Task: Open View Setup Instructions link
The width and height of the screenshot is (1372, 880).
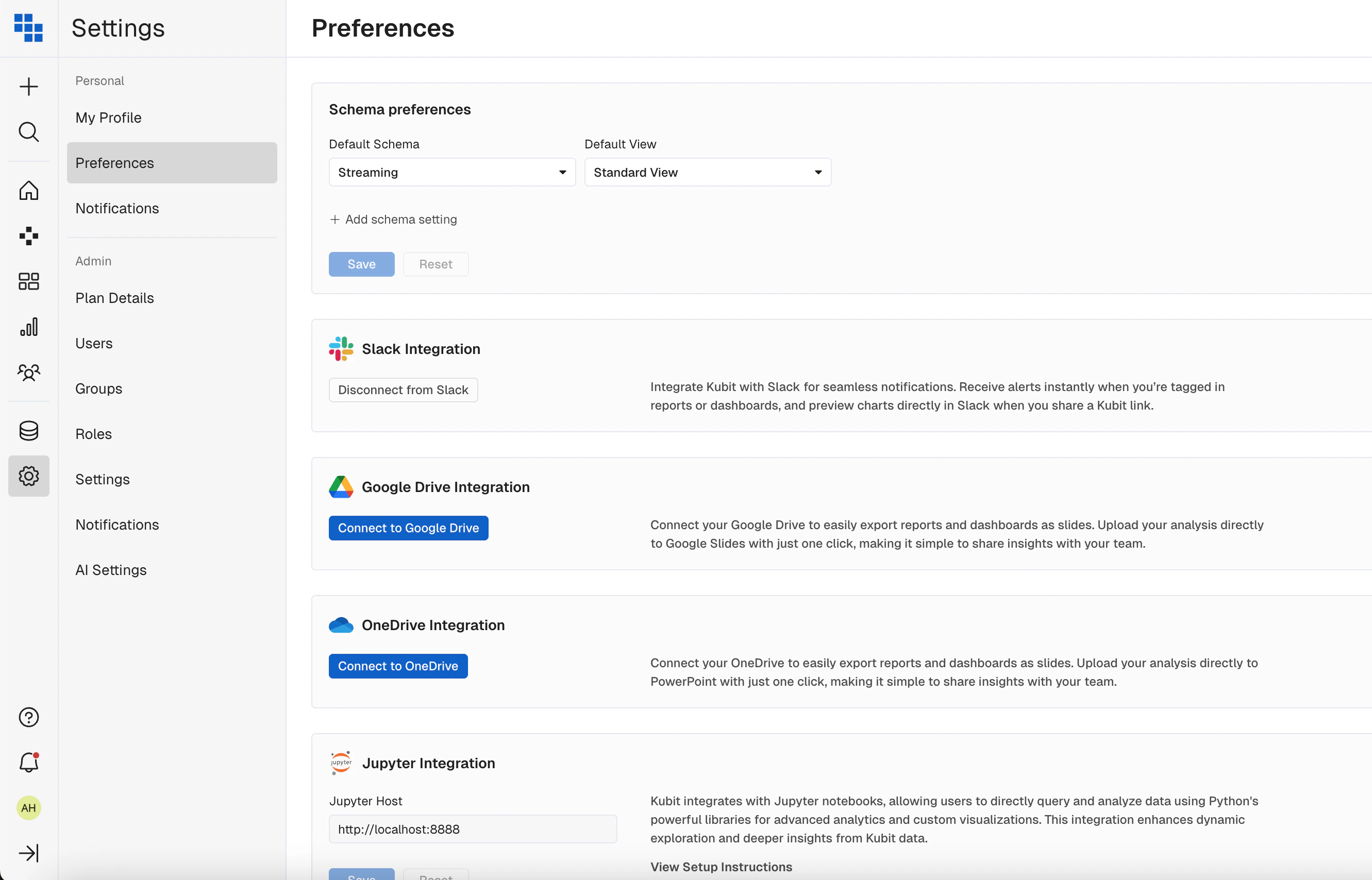Action: [x=721, y=867]
